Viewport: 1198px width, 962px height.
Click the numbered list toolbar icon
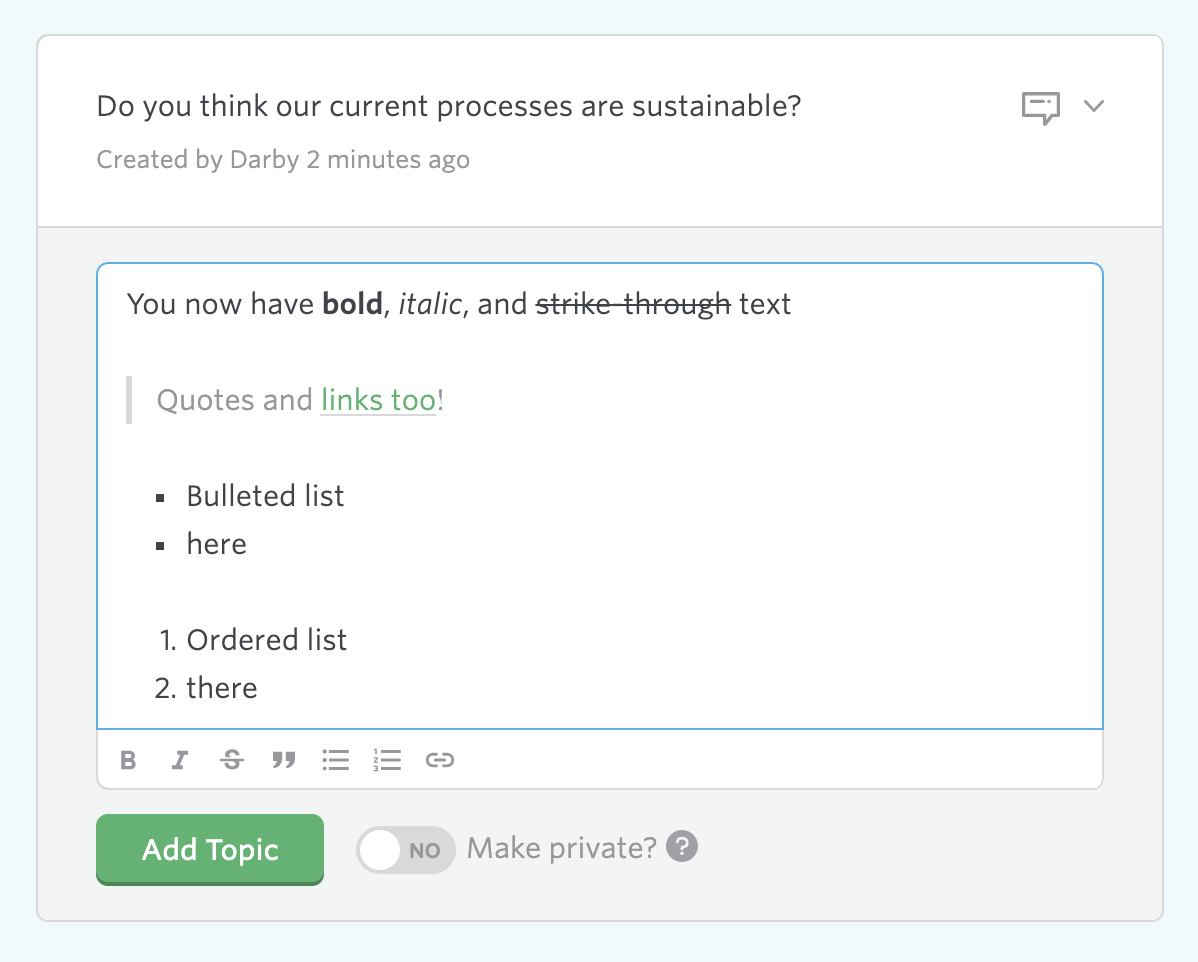[x=387, y=760]
